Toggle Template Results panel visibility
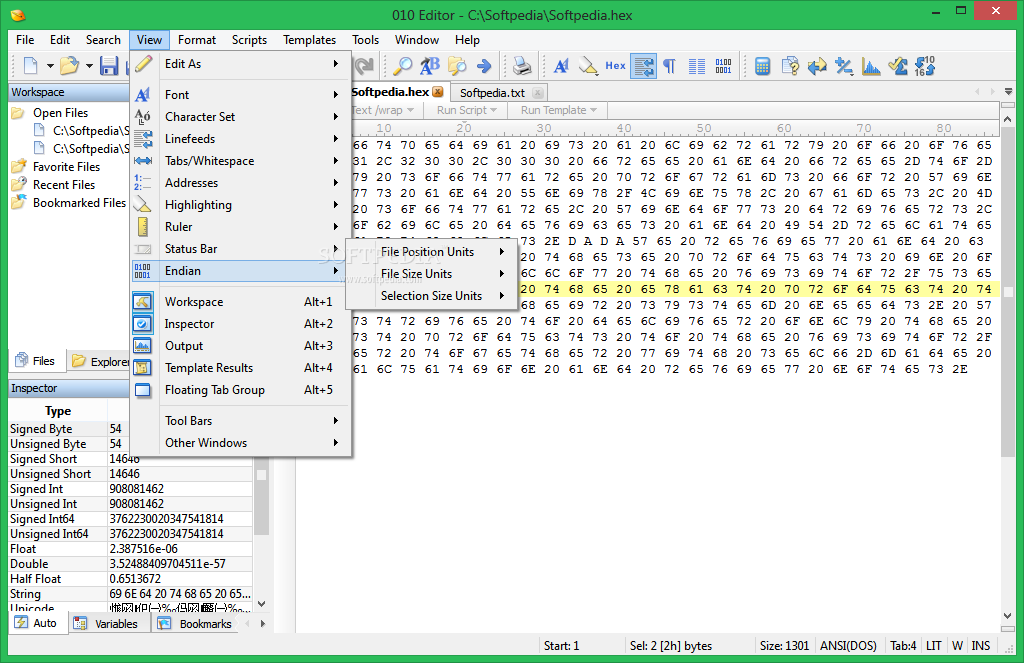 [241, 368]
